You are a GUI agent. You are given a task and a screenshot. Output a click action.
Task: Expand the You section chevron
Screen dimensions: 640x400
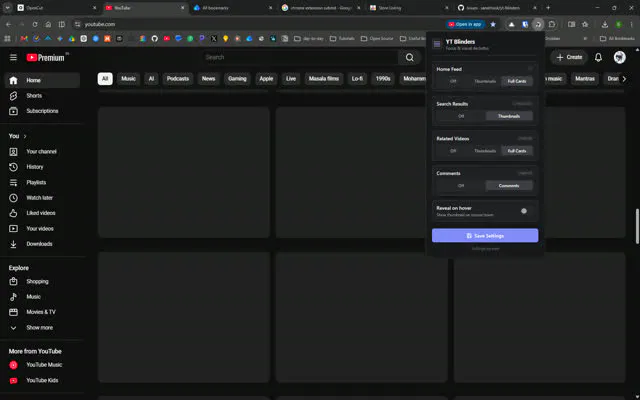pos(25,136)
